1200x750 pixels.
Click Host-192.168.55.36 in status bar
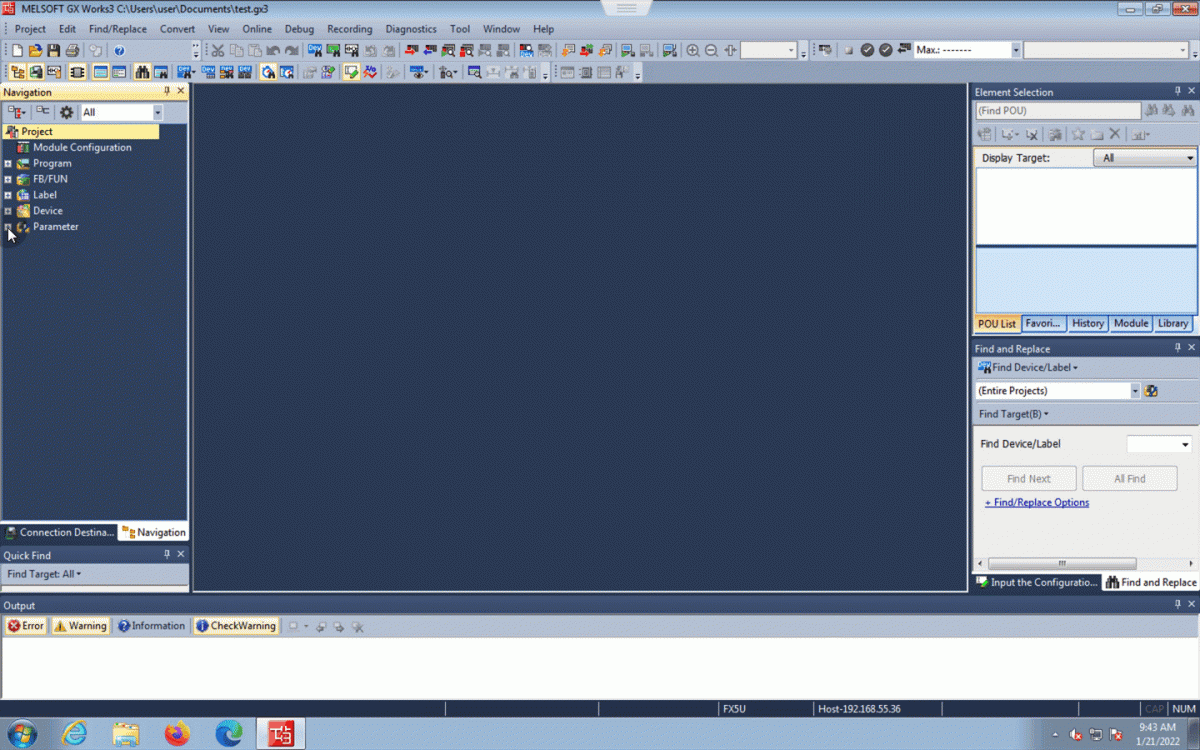[x=859, y=709]
